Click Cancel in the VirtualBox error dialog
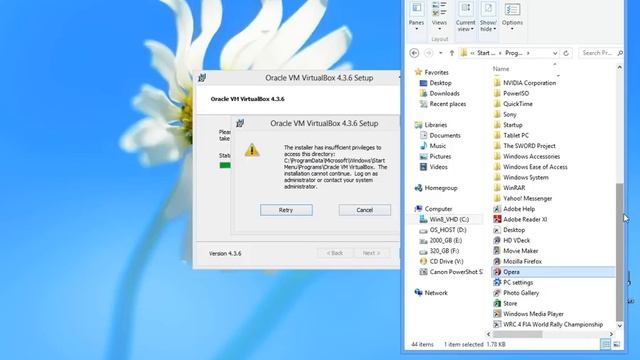Image resolution: width=640 pixels, height=360 pixels. (x=364, y=210)
